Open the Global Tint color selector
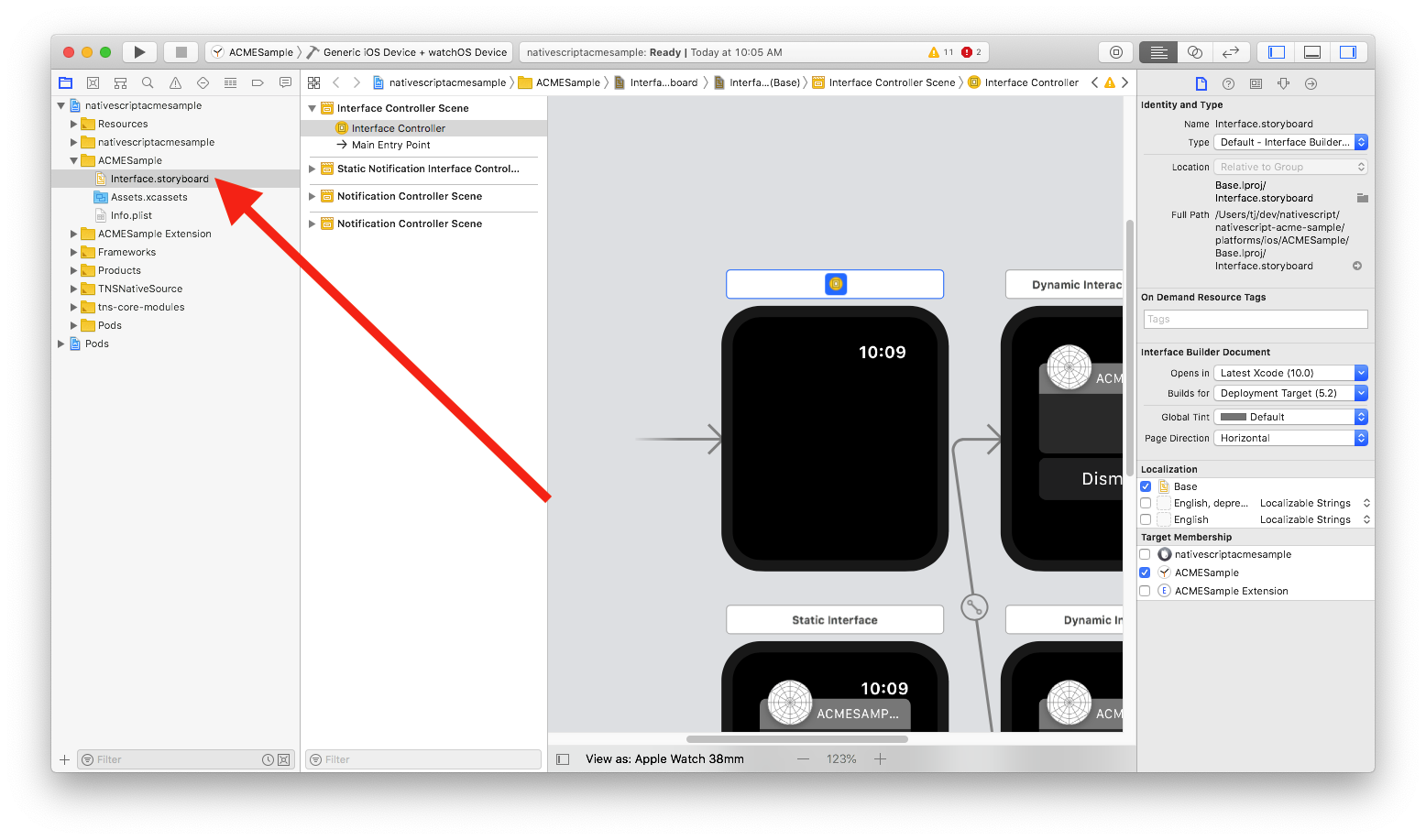 [1289, 417]
